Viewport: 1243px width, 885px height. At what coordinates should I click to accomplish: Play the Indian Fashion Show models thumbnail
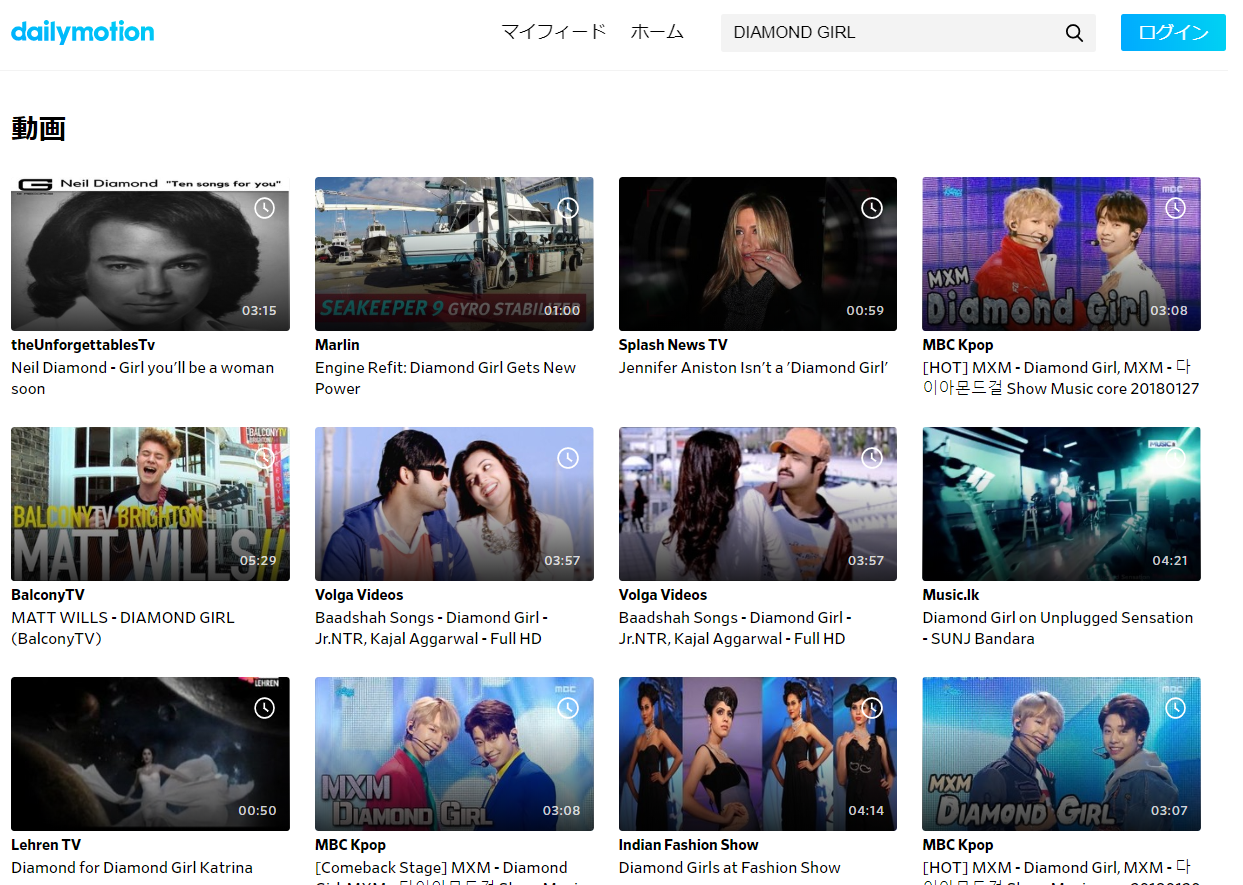(x=758, y=754)
